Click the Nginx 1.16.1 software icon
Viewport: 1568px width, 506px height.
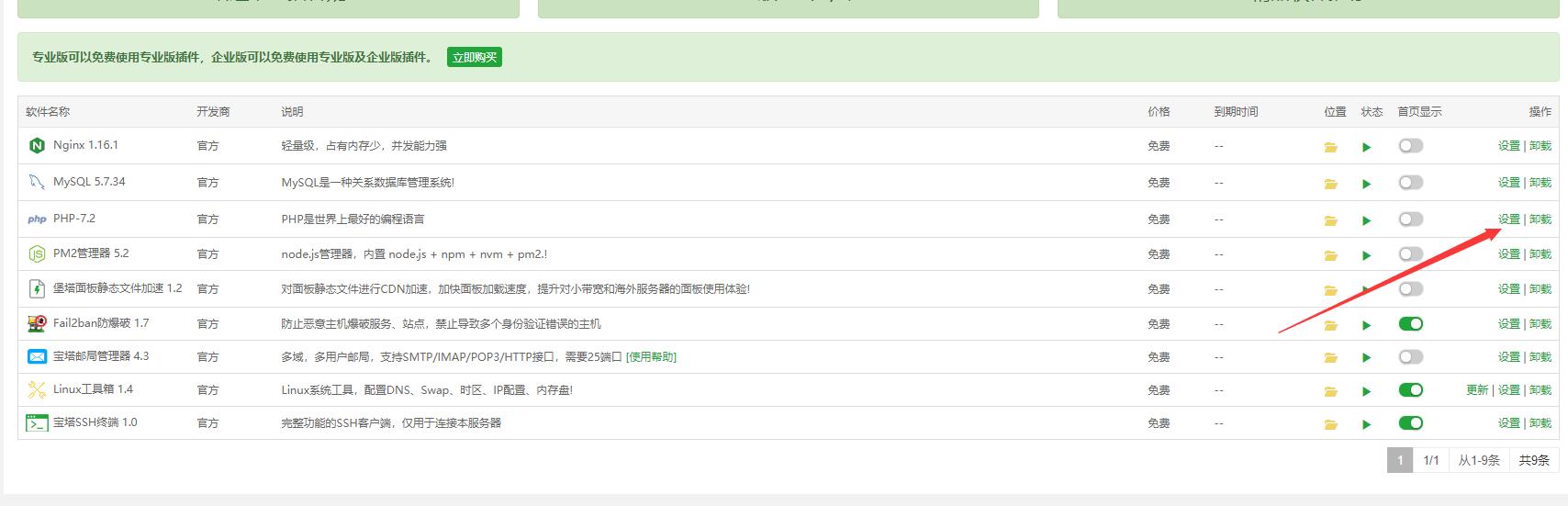[37, 145]
